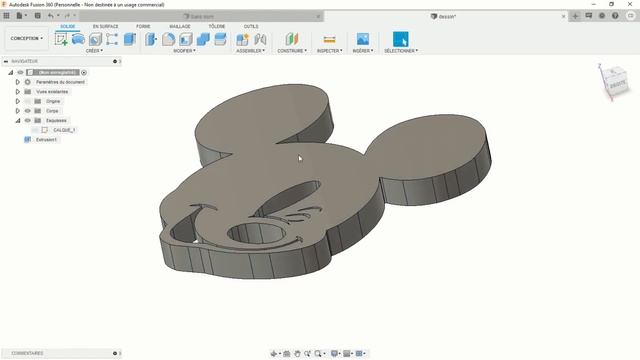
Task: Click the Joint icon in Assembler
Action: pos(260,39)
